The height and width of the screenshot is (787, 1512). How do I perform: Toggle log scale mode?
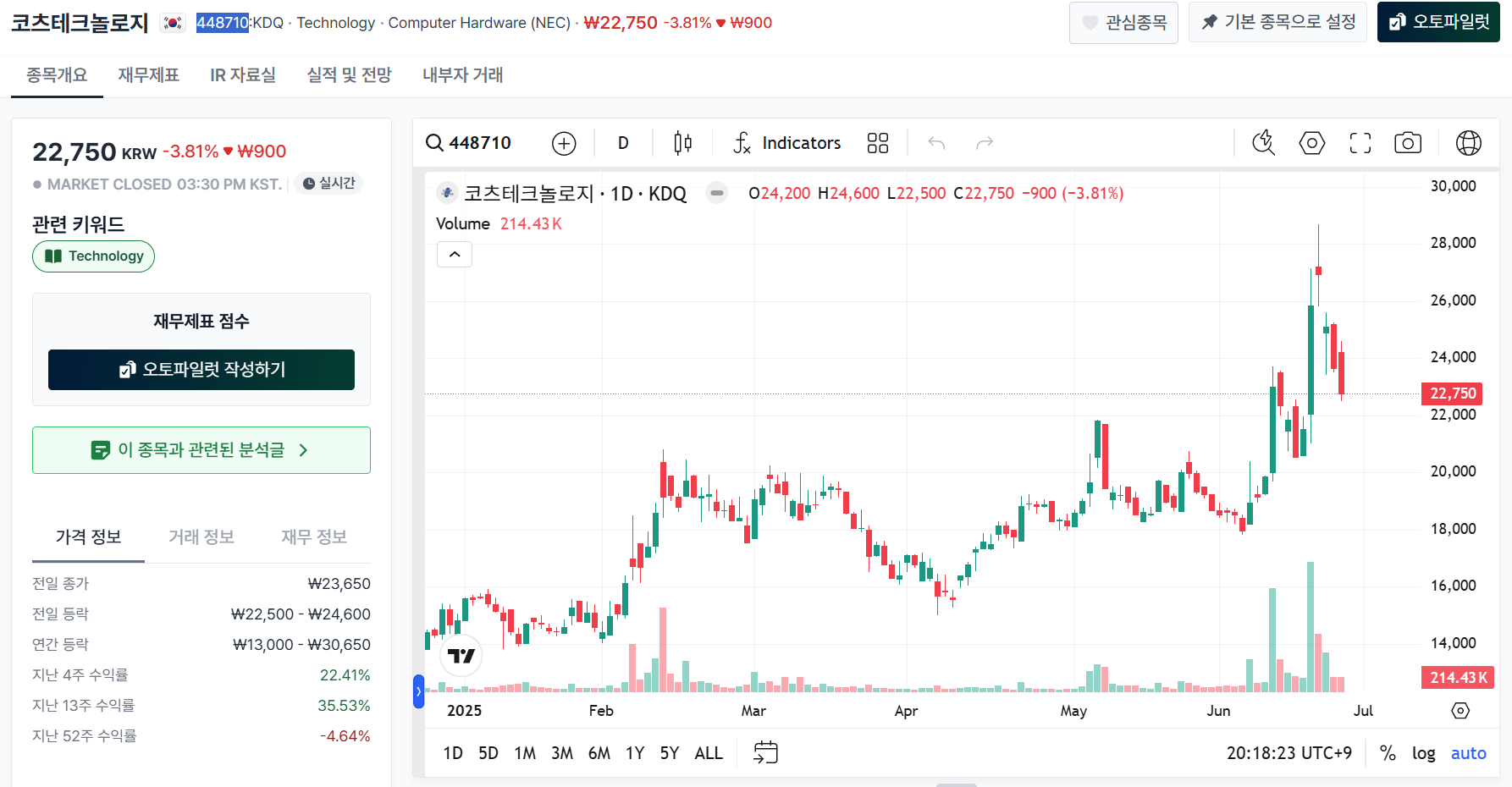pyautogui.click(x=1424, y=753)
